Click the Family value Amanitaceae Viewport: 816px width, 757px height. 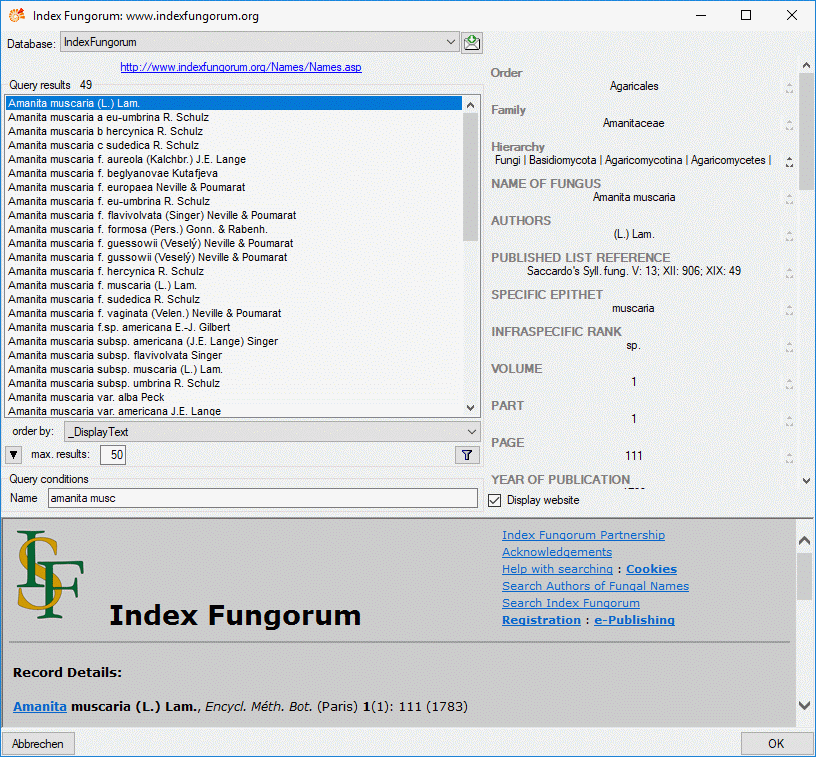click(x=633, y=123)
